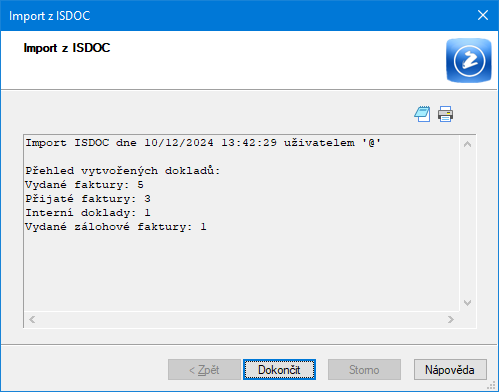Finish the import with Dokončit button

tap(279, 369)
